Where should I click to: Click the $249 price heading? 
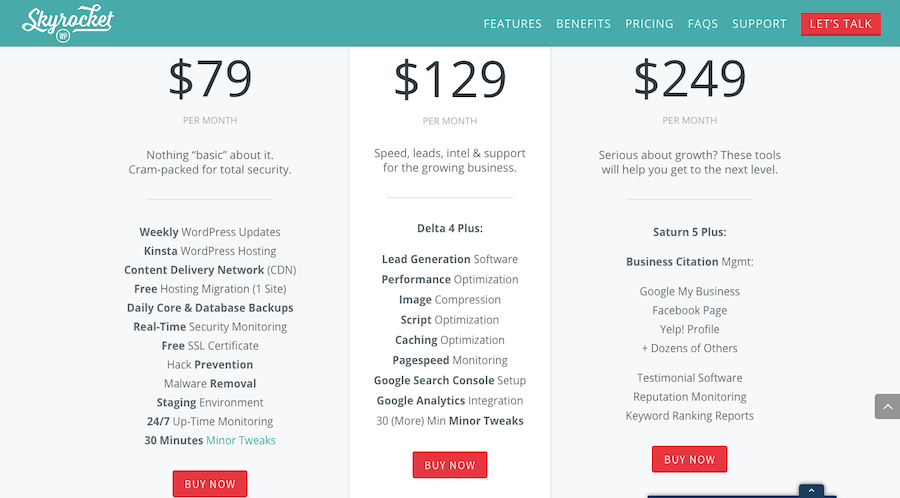(689, 79)
